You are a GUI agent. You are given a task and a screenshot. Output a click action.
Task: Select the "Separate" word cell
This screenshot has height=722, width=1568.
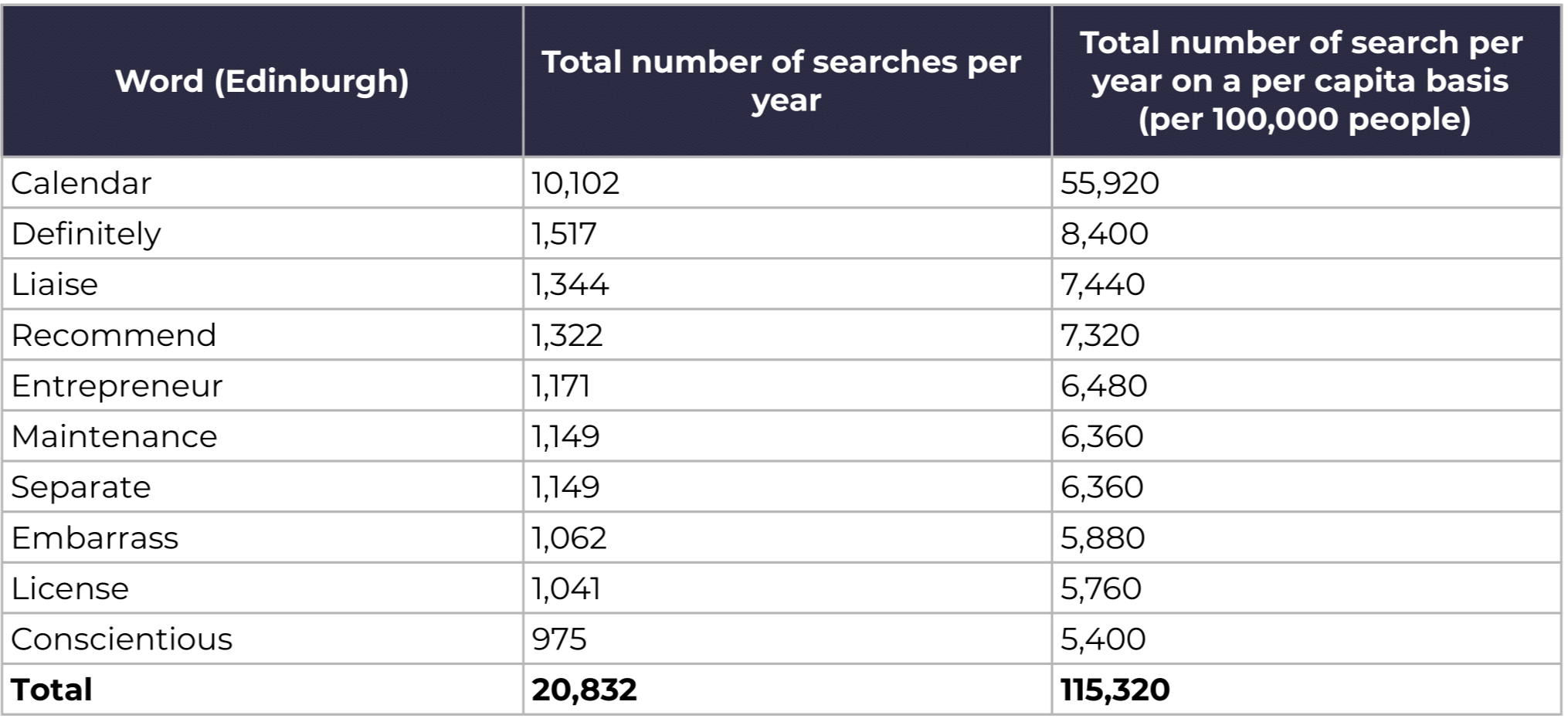pos(81,487)
